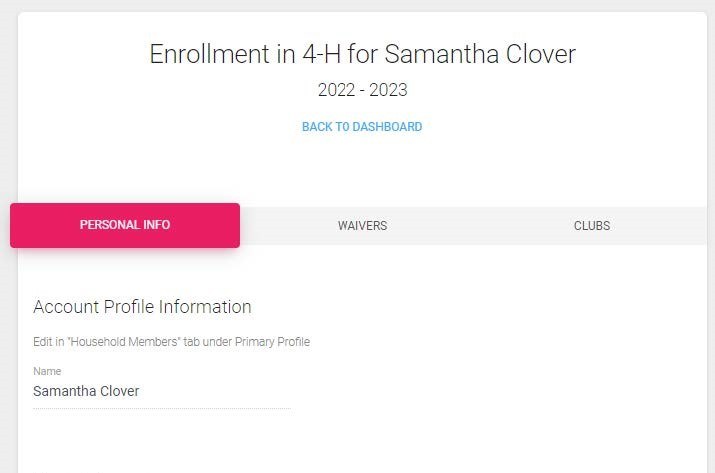Click the word Account in the section heading
This screenshot has width=715, height=473.
click(66, 307)
